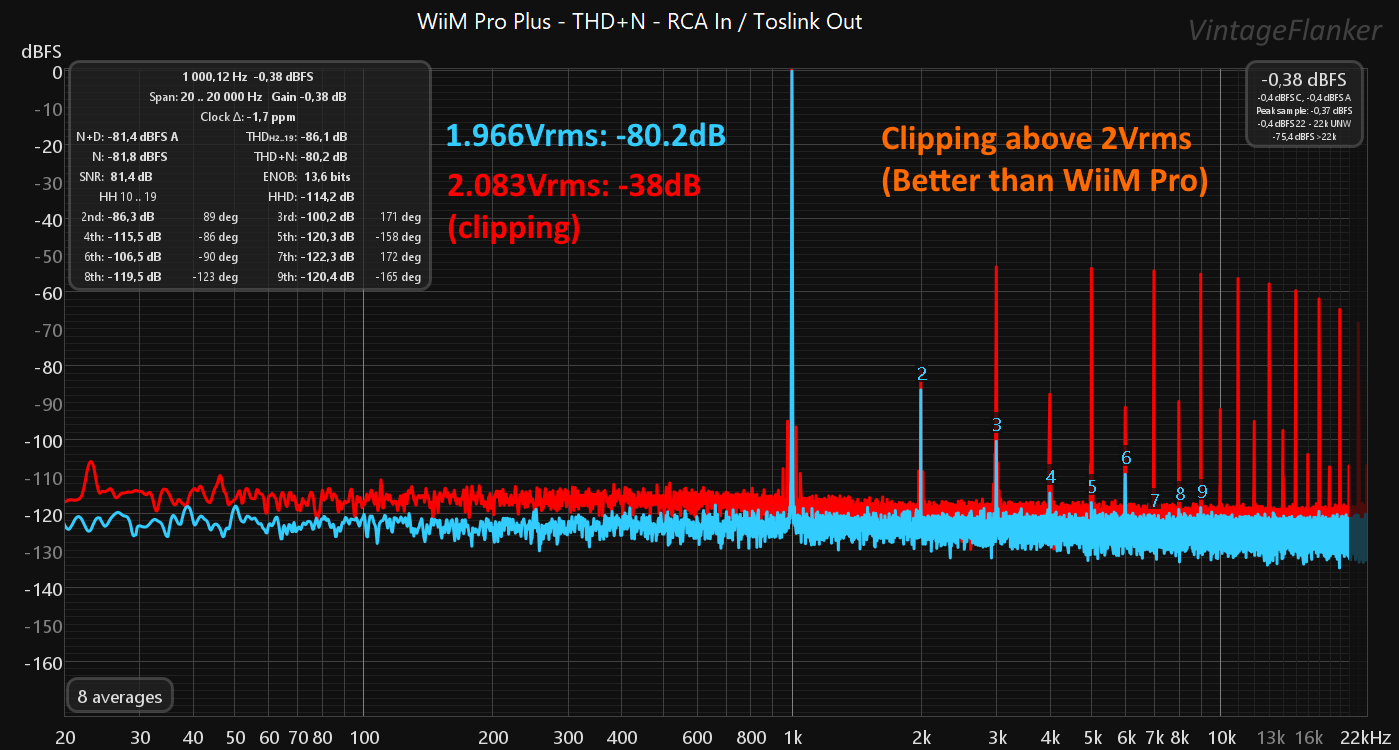Click the "HHD: -114,2 dB" value
This screenshot has height=750, width=1399.
[x=312, y=196]
